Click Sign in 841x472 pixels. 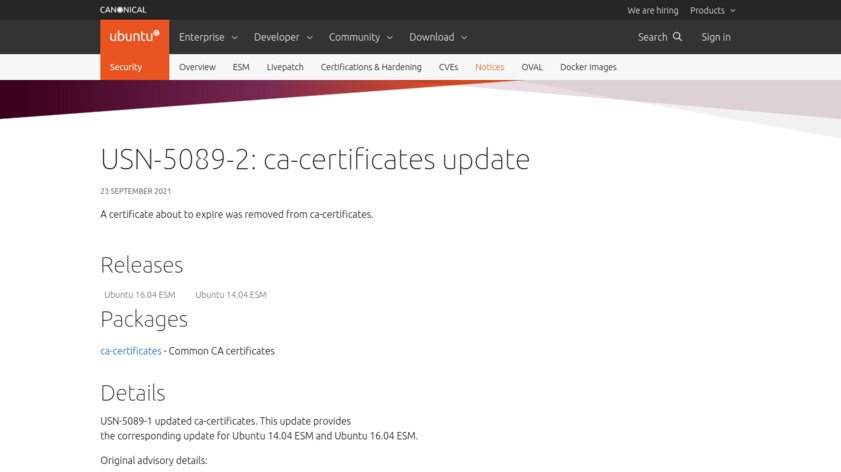[716, 37]
